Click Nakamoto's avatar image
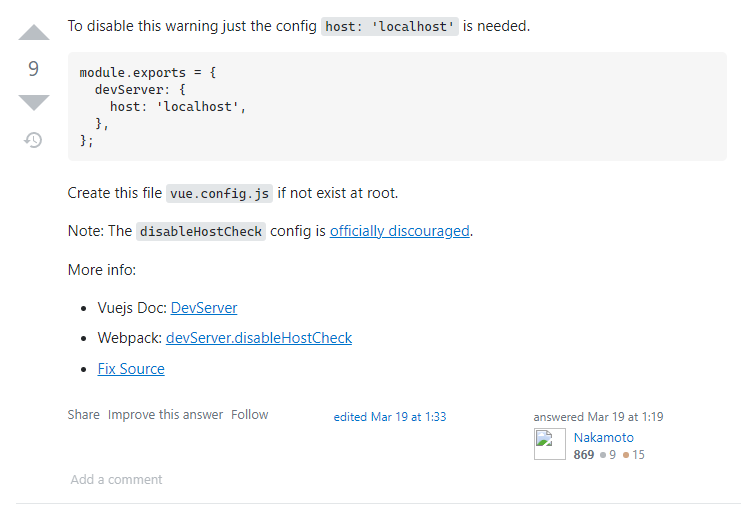The width and height of the screenshot is (741, 513). click(550, 444)
